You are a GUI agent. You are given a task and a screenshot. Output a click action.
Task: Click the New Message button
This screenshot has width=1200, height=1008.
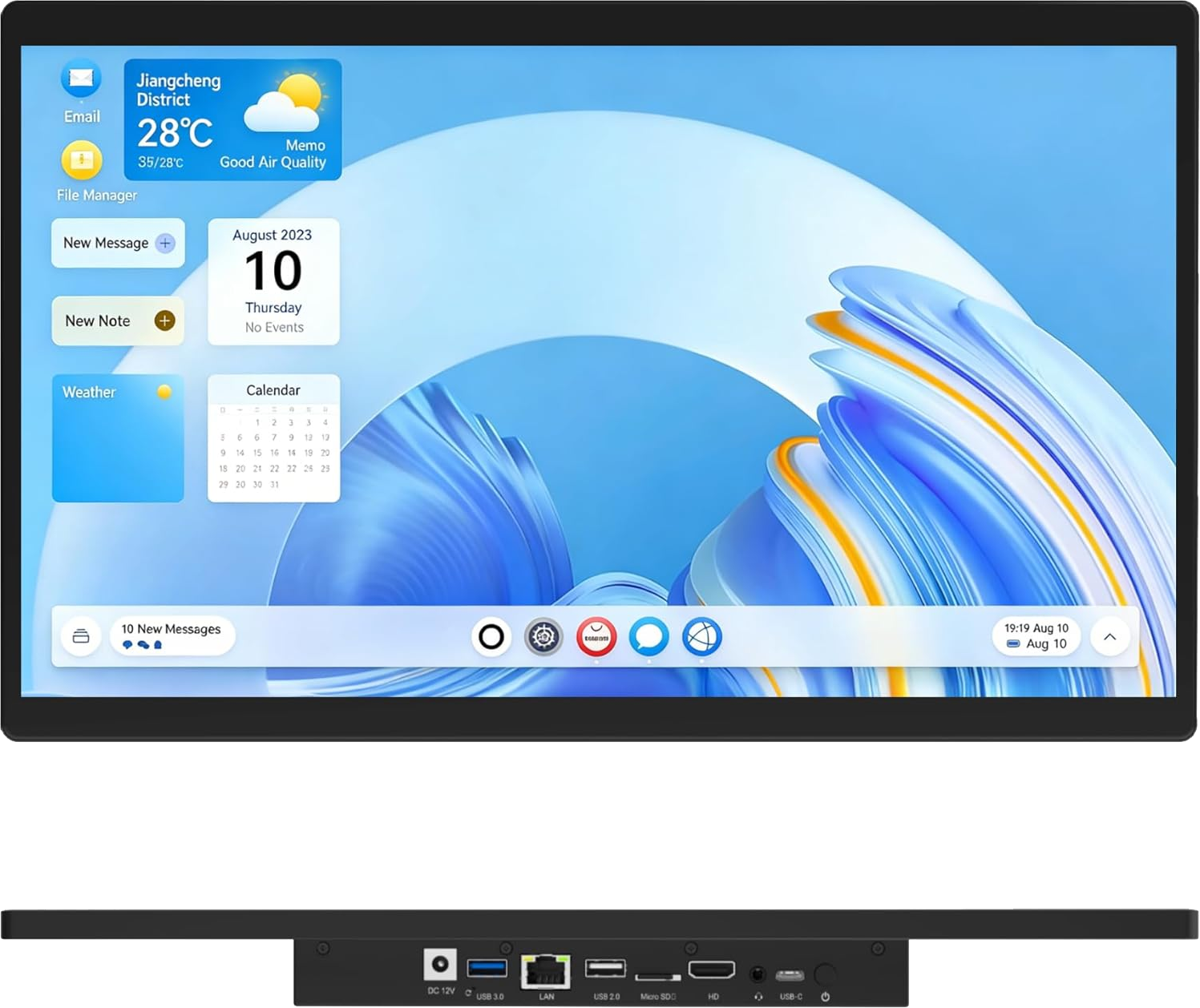pos(118,243)
